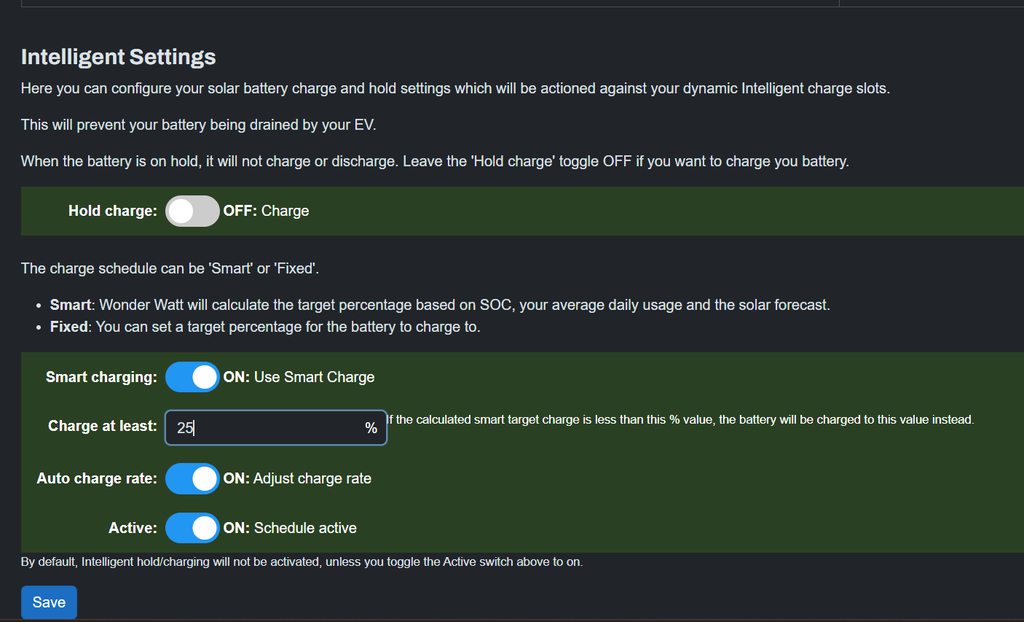Disable the Smart charging switch
The width and height of the screenshot is (1024, 622).
pos(192,377)
